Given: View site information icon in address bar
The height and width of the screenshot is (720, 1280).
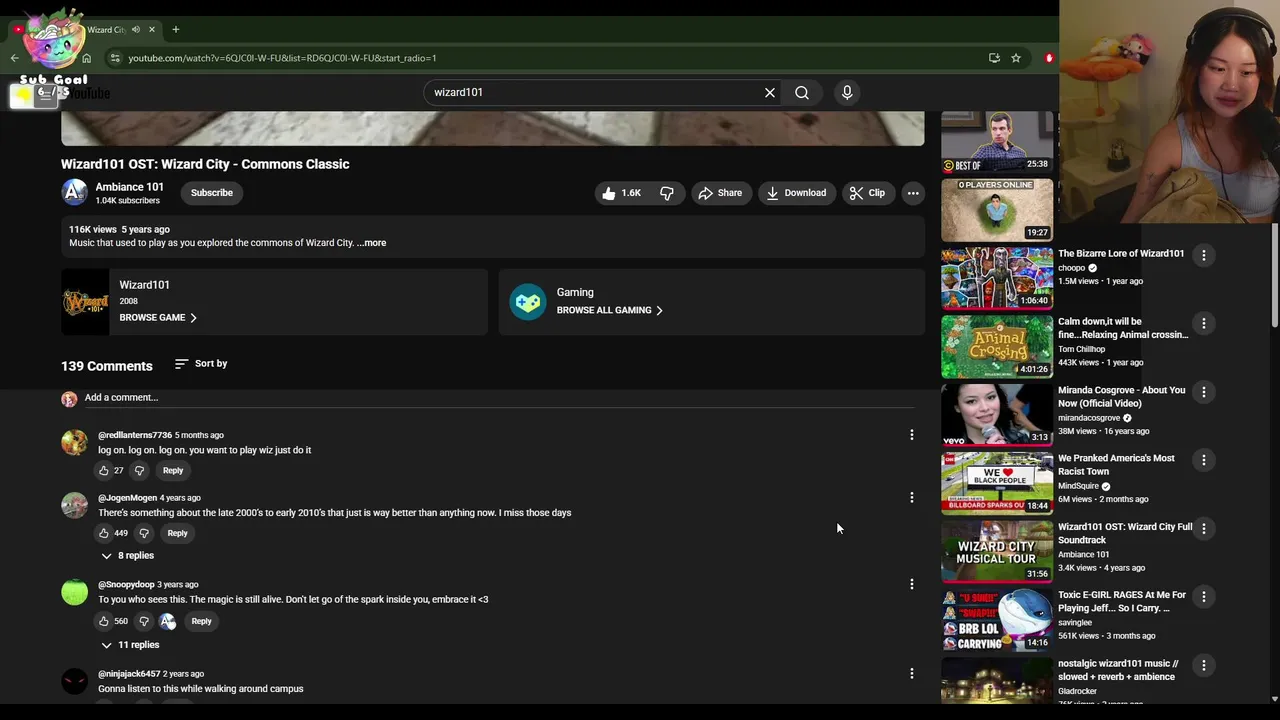Looking at the screenshot, I should click(115, 58).
